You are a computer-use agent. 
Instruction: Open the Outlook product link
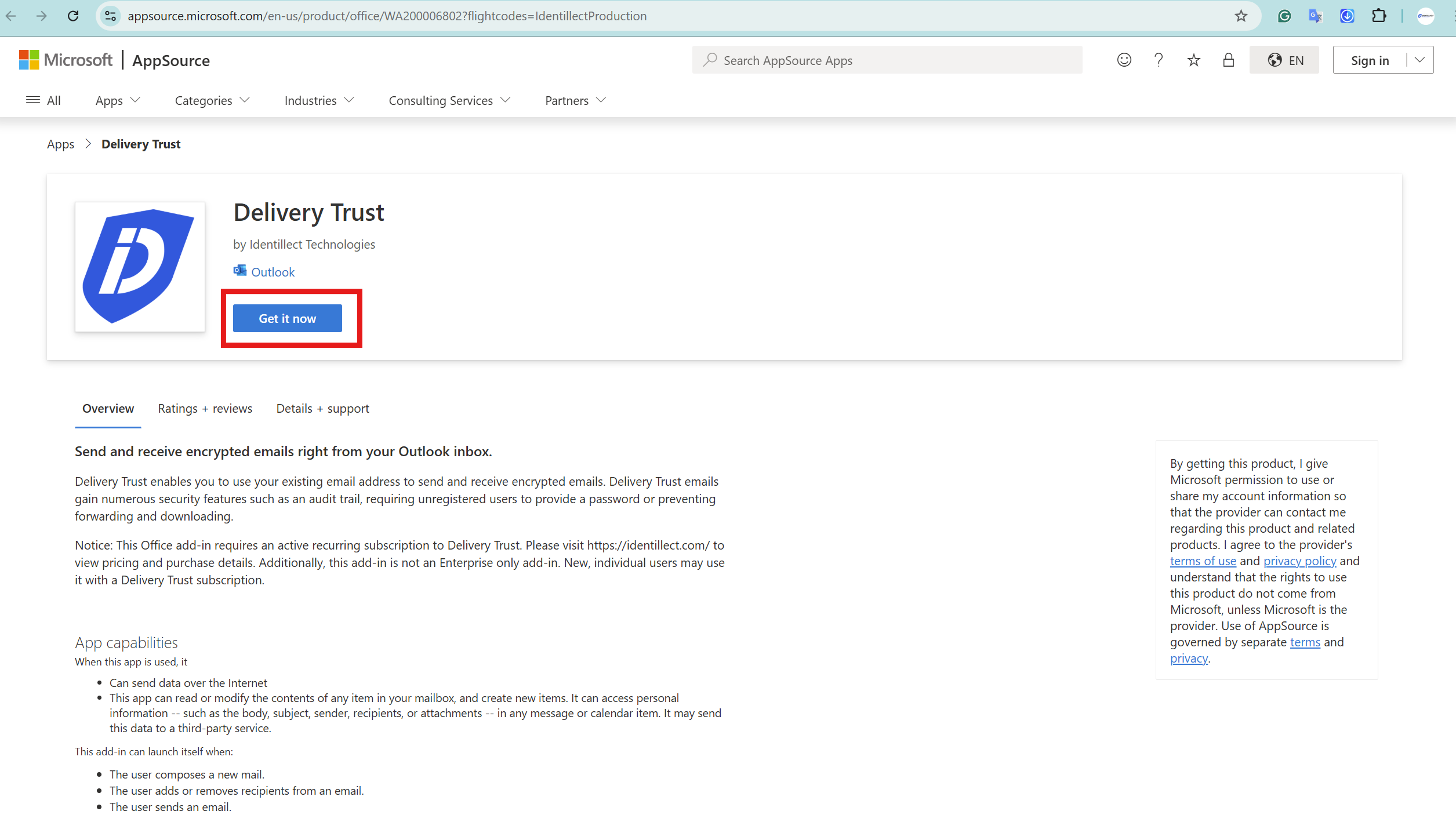click(x=273, y=272)
